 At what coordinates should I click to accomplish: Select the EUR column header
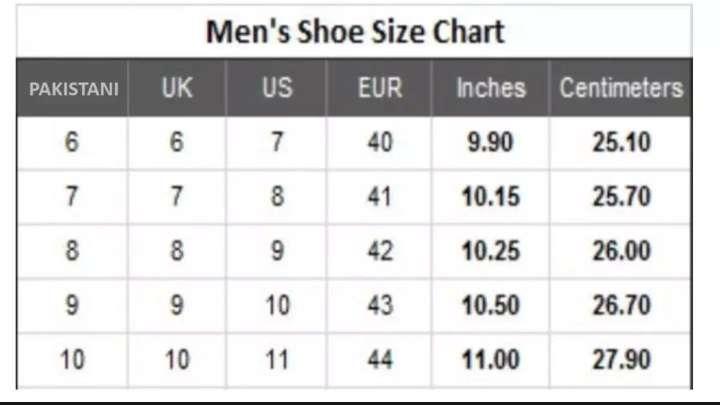pos(380,88)
